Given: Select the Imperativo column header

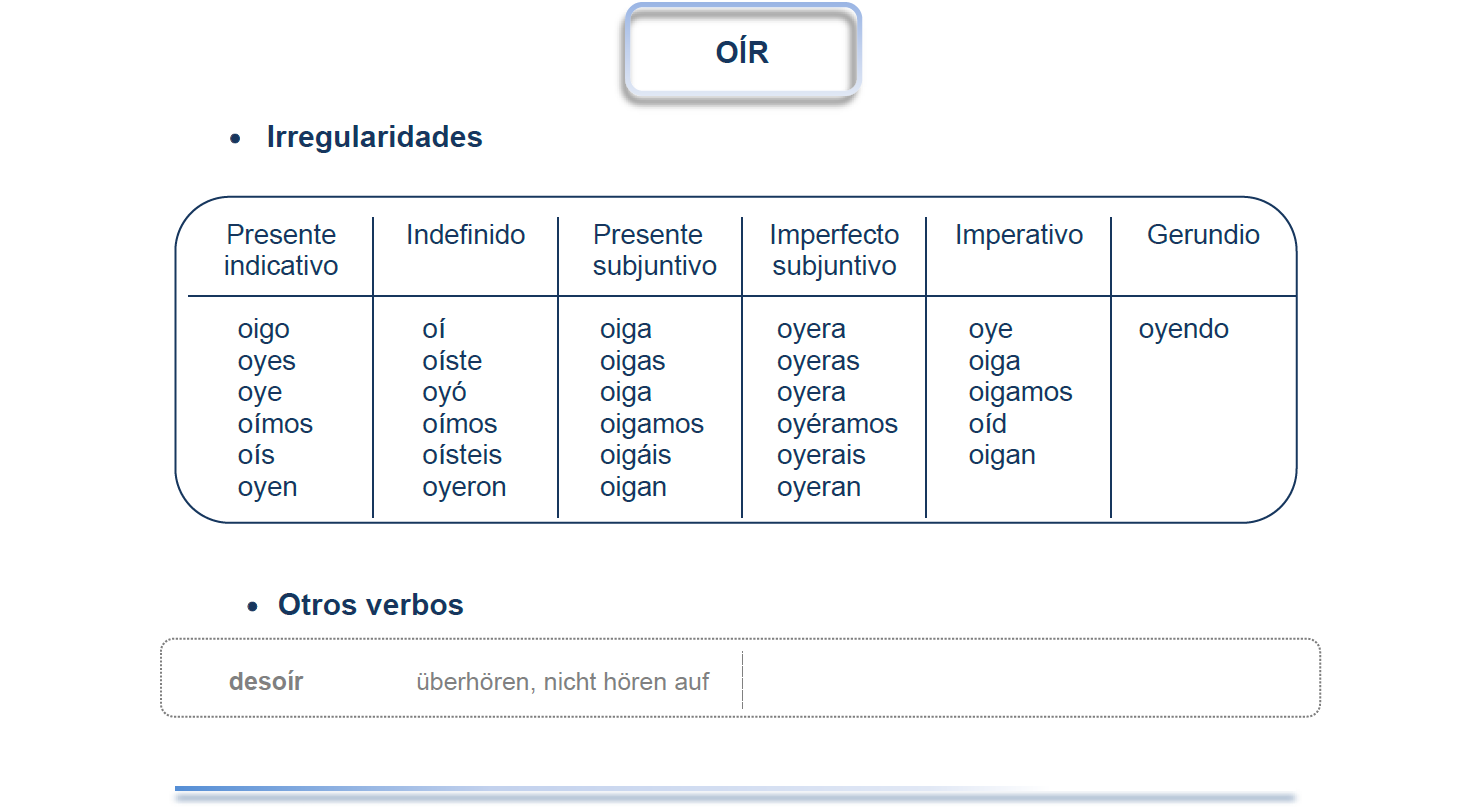Looking at the screenshot, I should click(x=1019, y=235).
